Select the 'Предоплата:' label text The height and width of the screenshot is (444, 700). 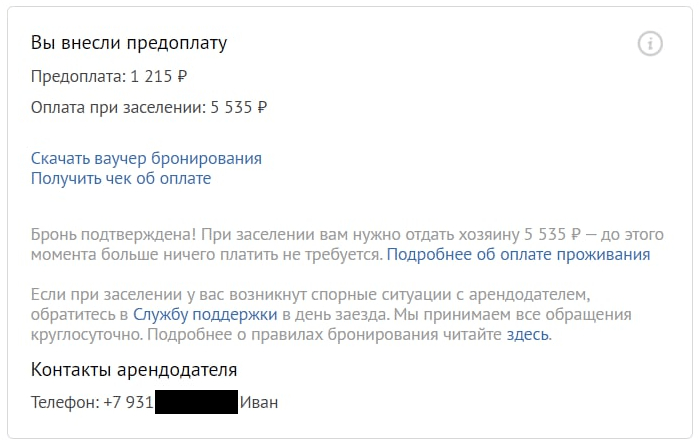[77, 76]
